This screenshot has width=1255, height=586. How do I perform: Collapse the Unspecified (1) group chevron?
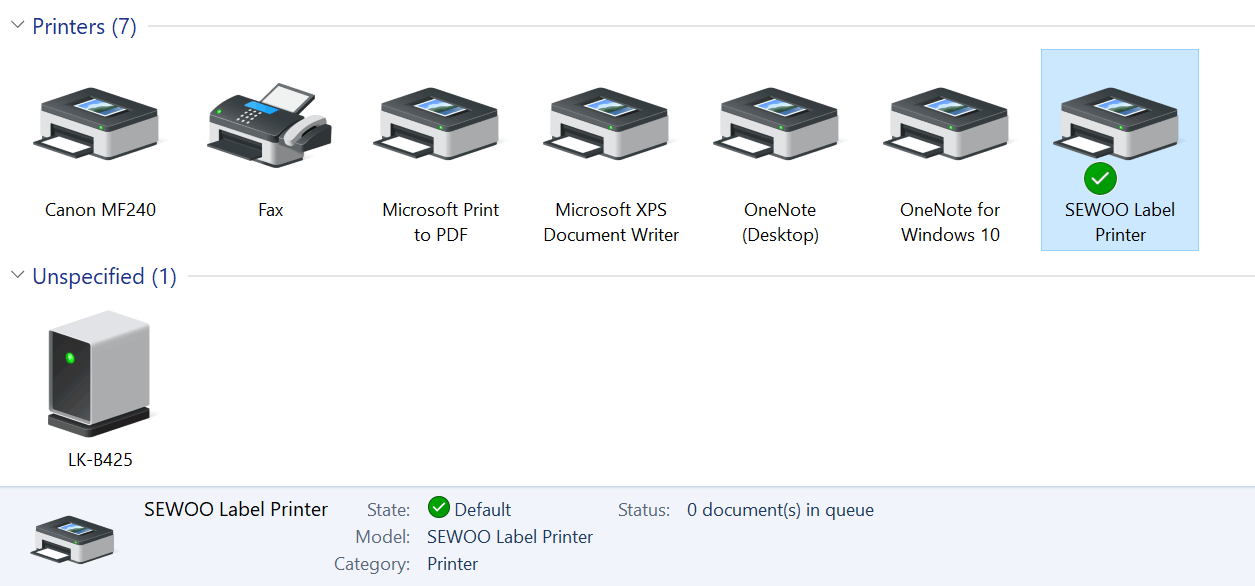(17, 276)
